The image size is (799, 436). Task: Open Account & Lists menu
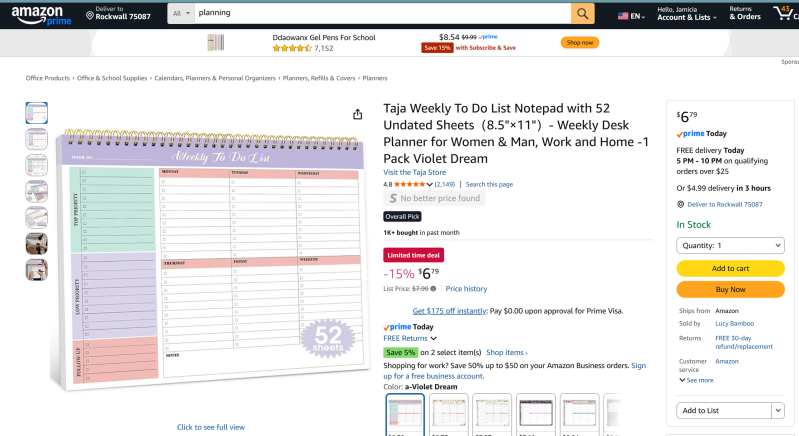point(686,14)
